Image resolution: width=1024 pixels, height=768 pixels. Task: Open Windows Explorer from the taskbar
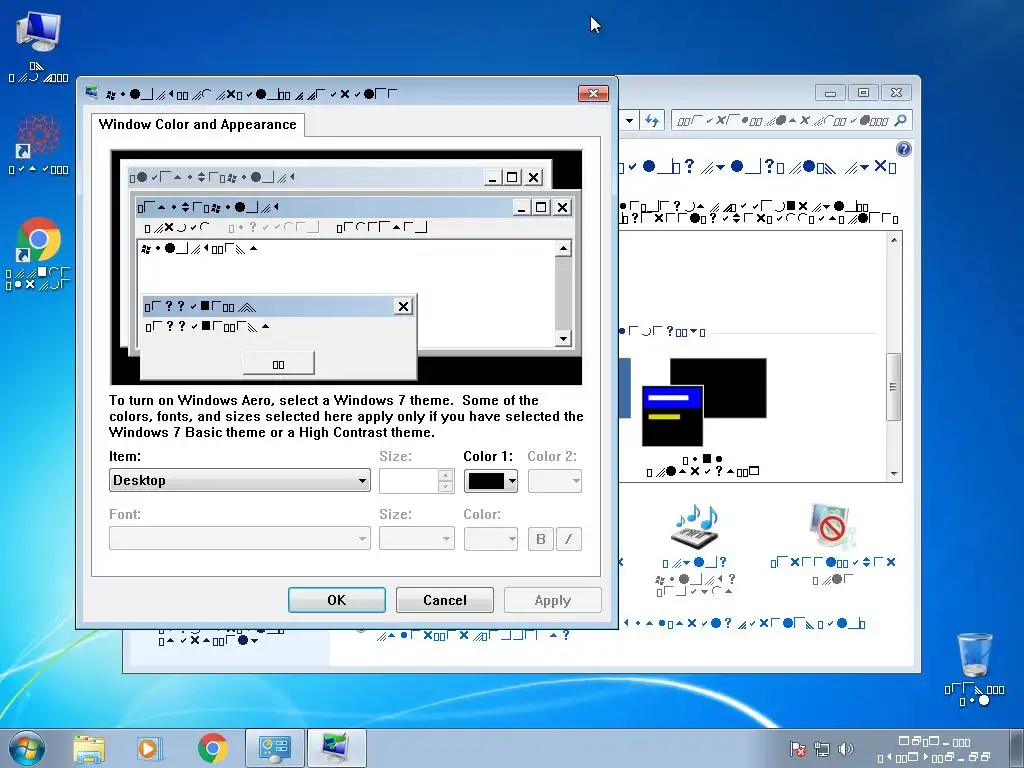tap(89, 748)
